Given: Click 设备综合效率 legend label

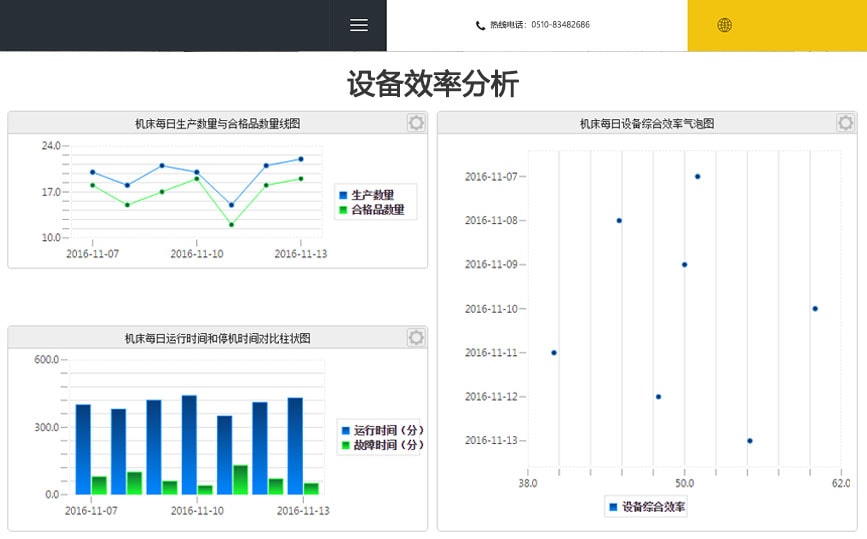Looking at the screenshot, I should point(653,507).
